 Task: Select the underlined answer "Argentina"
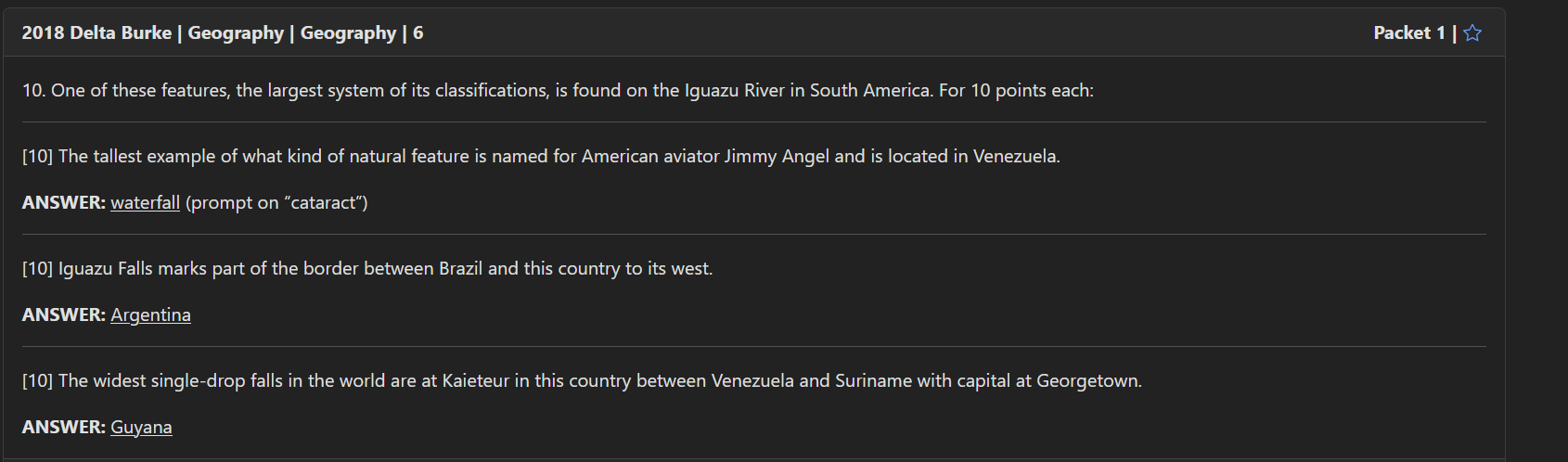(x=150, y=315)
